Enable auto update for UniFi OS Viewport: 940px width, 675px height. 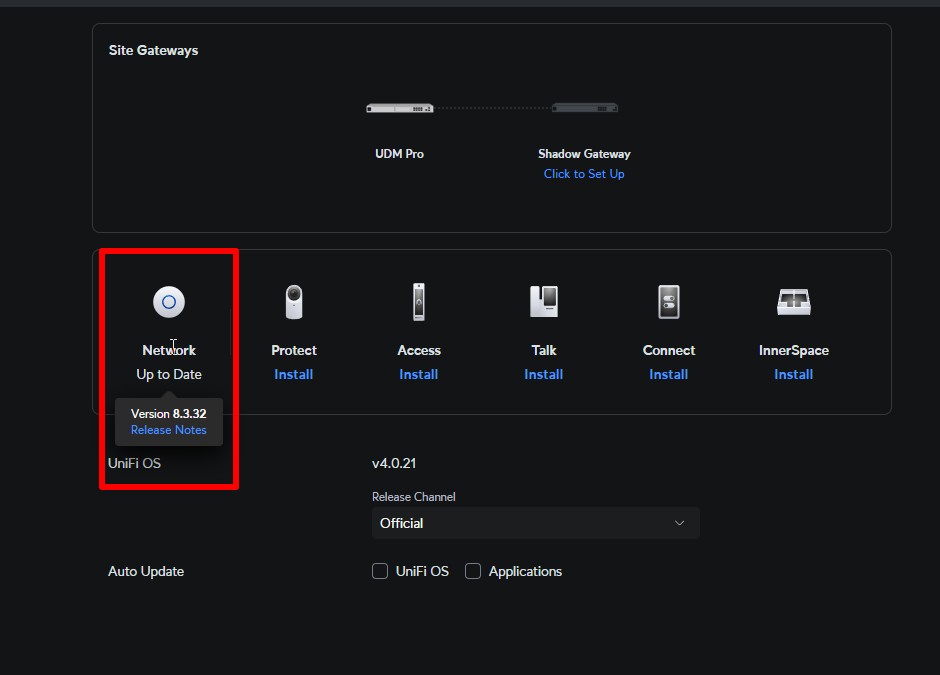click(380, 571)
